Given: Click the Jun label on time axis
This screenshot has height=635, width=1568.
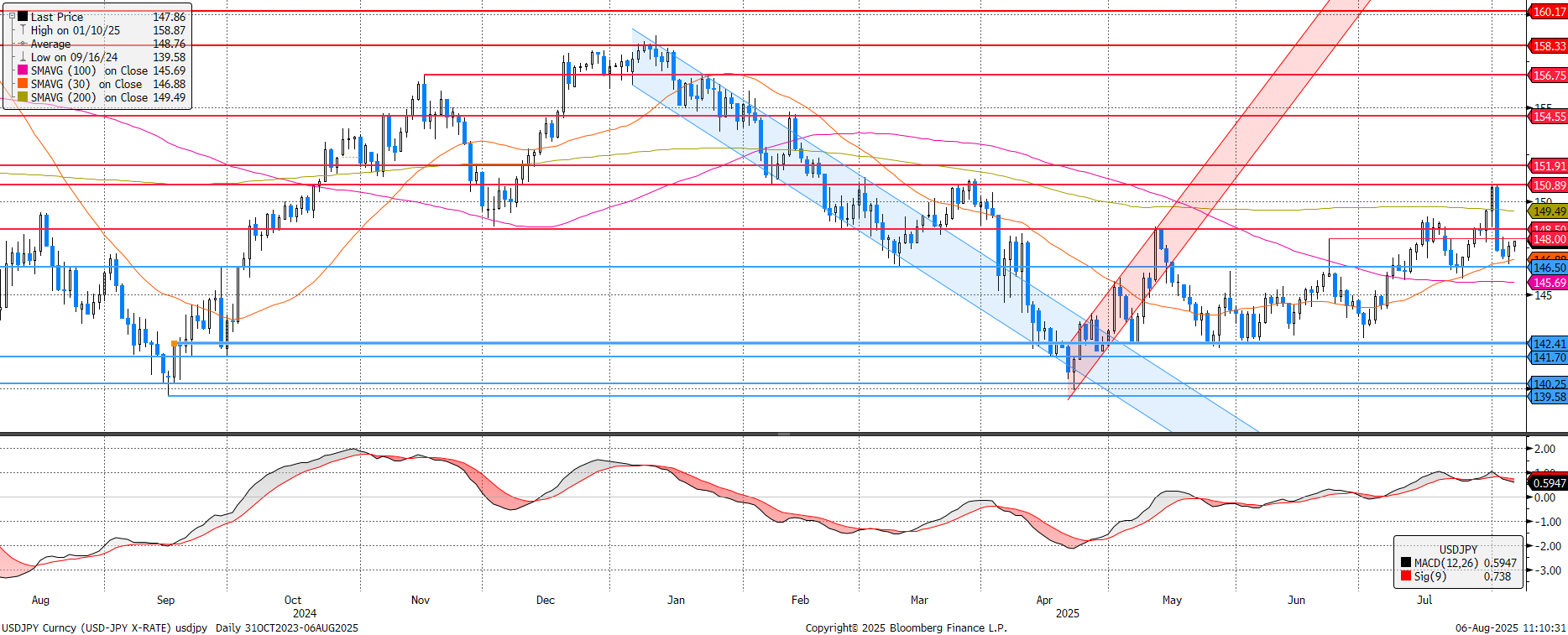Looking at the screenshot, I should (x=1297, y=601).
